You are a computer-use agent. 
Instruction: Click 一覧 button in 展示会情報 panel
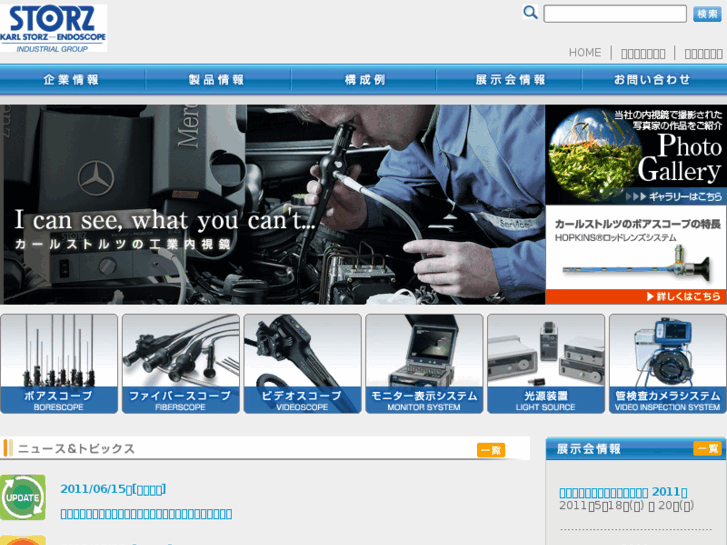pyautogui.click(x=707, y=448)
